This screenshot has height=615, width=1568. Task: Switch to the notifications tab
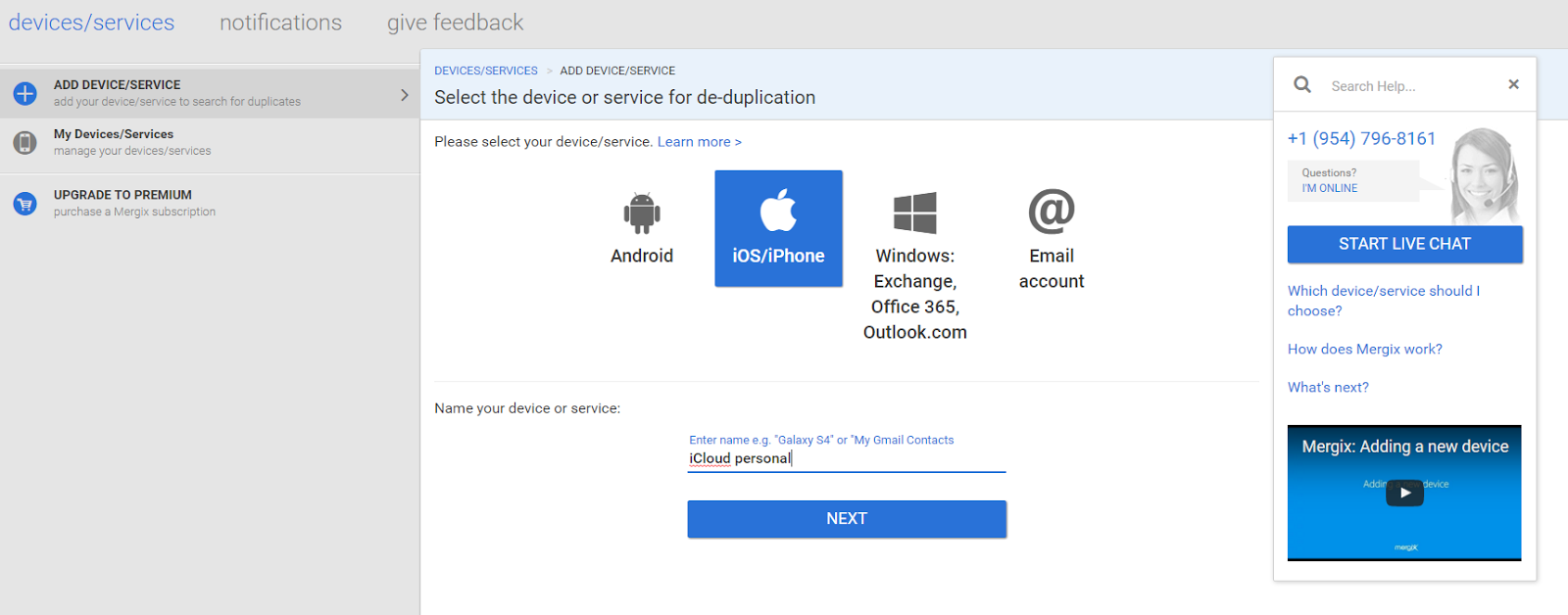click(280, 23)
